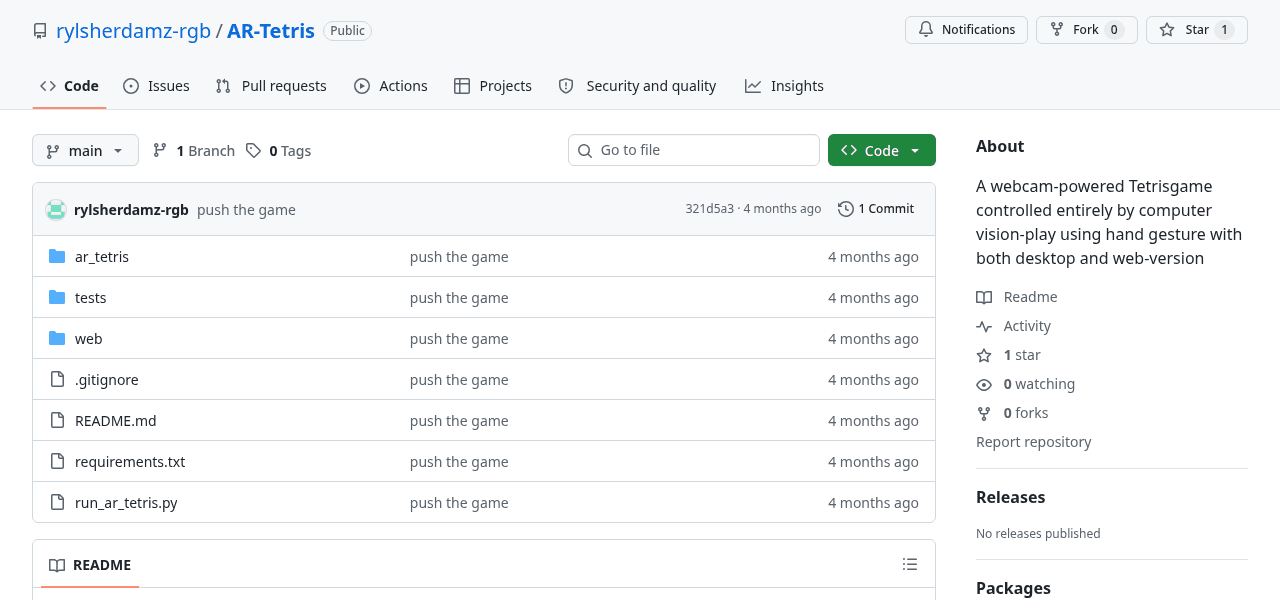Open the AR-Tetris repository name link
1280x600 pixels.
click(271, 31)
